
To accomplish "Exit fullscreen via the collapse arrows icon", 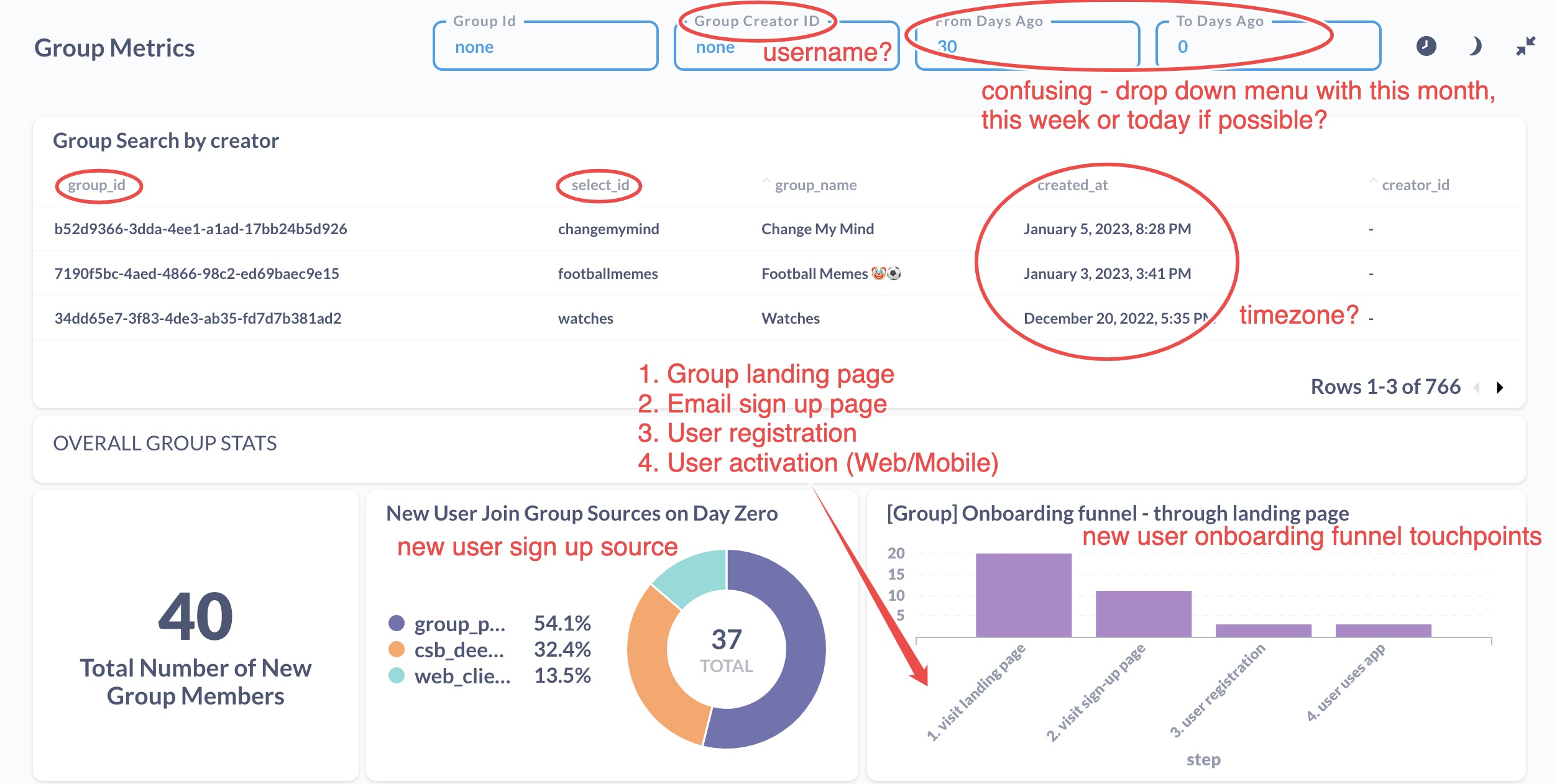I will [x=1525, y=46].
